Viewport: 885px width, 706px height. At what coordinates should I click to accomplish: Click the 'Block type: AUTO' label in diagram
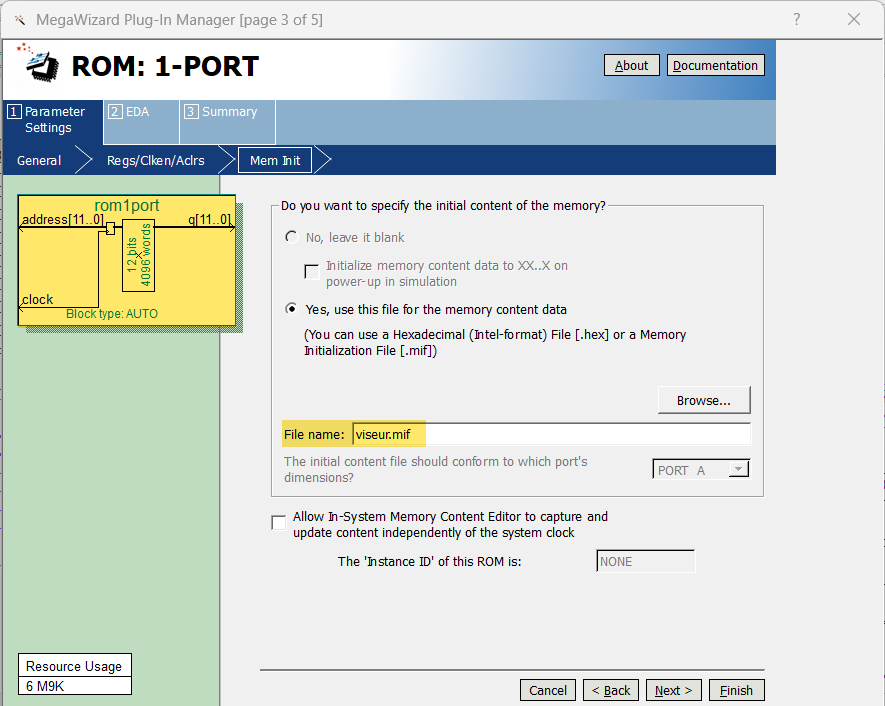[x=112, y=314]
